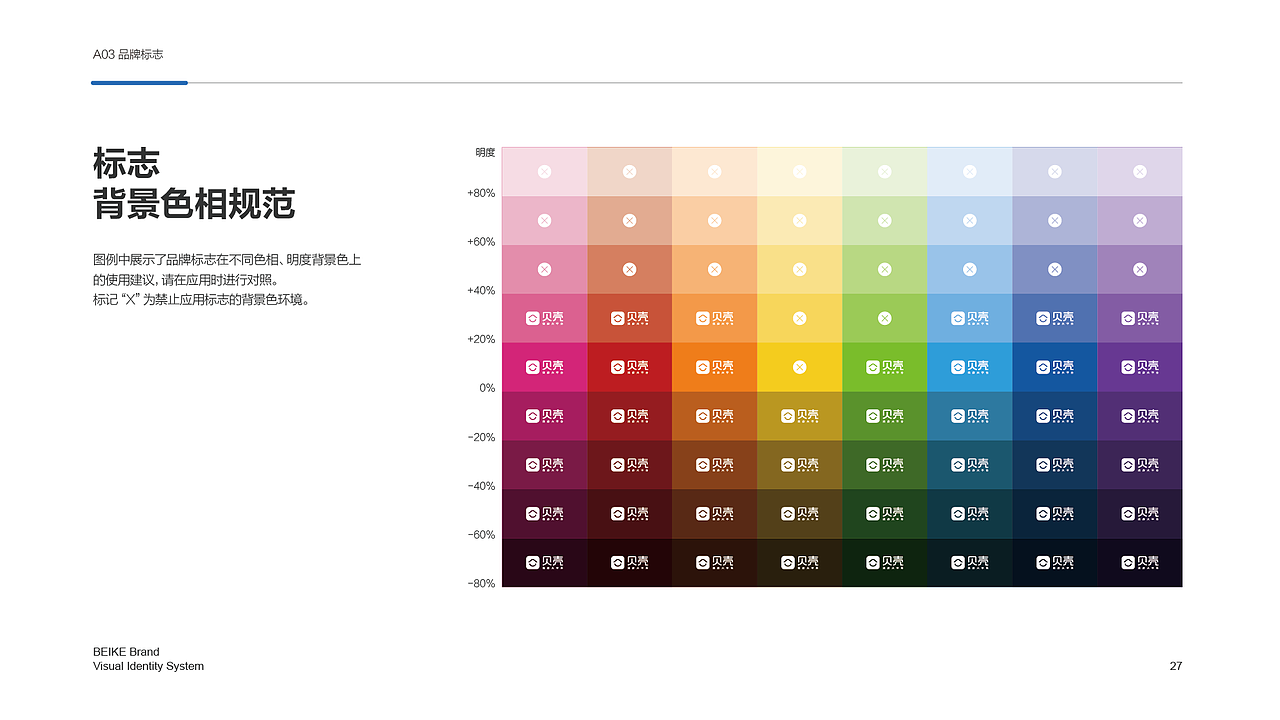Viewport: 1280px width, 720px height.
Task: Click the page number 27
Action: click(1175, 666)
